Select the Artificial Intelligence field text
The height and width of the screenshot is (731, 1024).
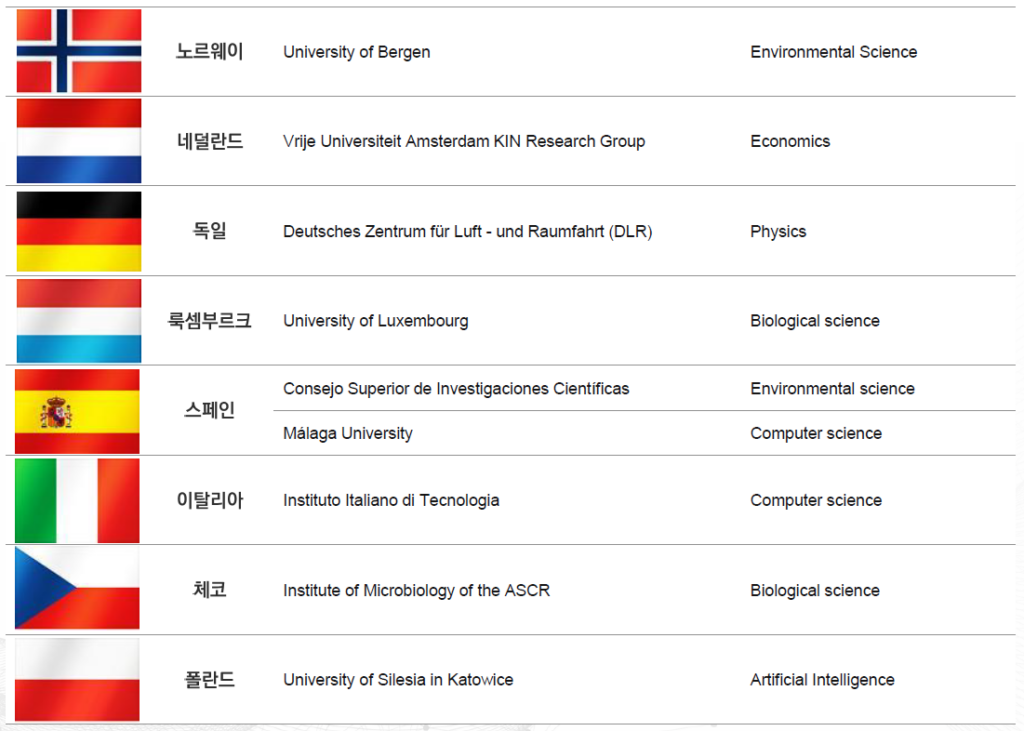pos(822,680)
